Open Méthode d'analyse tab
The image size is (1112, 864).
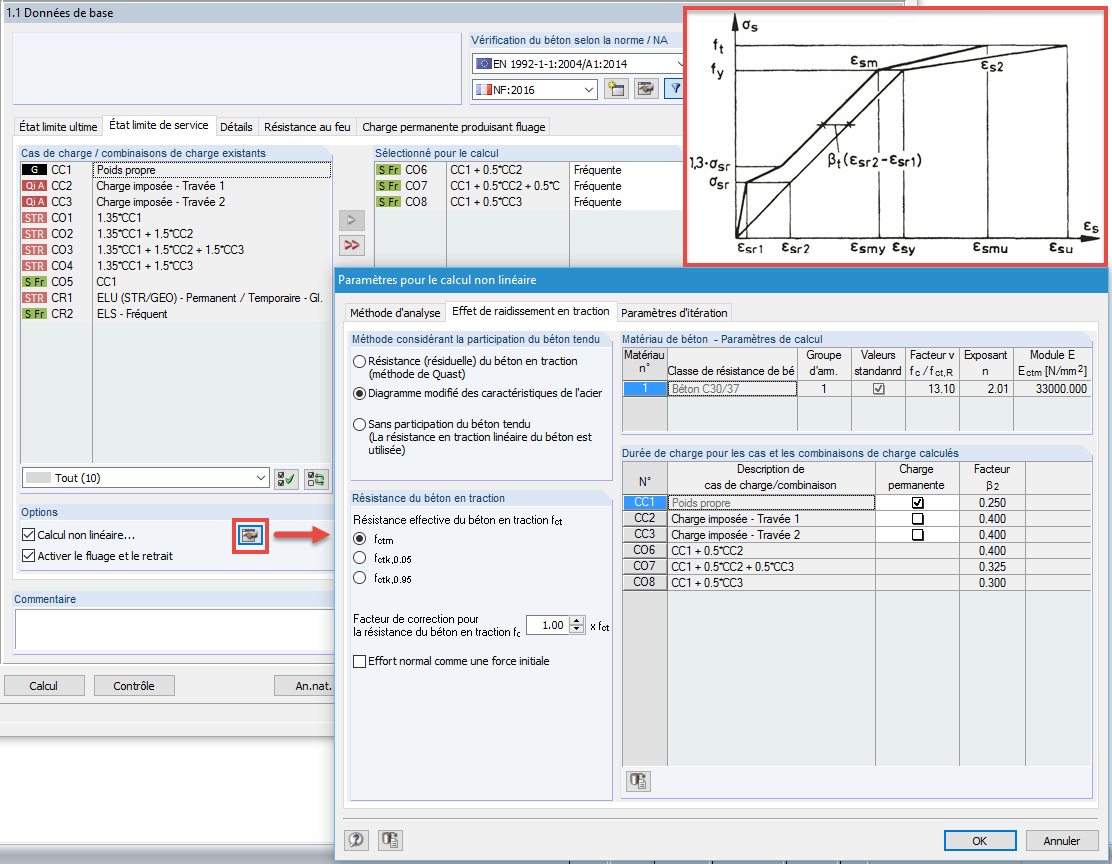tap(395, 313)
